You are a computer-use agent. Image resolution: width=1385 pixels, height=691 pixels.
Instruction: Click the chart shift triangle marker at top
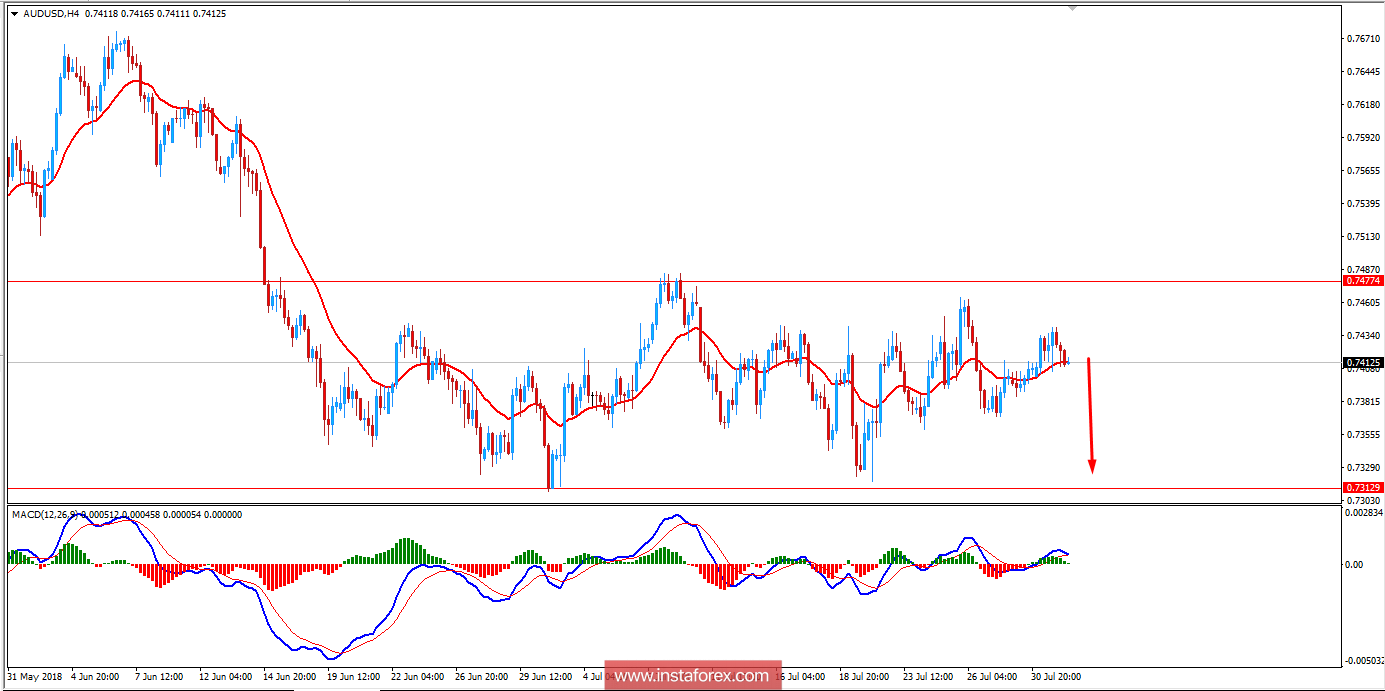pyautogui.click(x=1073, y=8)
